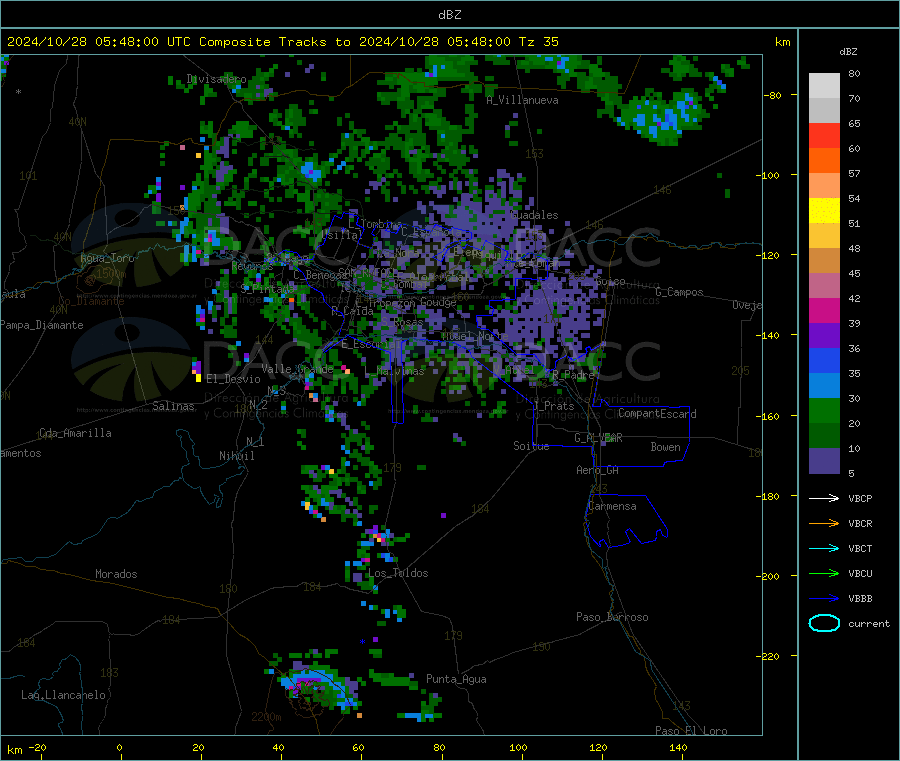Click the J_Prats map label

click(x=553, y=406)
